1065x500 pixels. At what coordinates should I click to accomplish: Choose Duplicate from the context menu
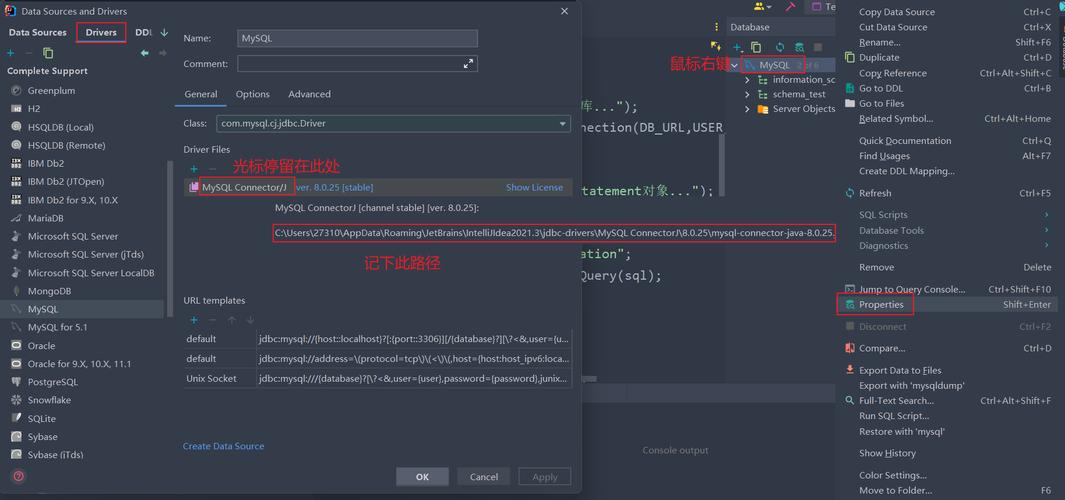click(x=947, y=58)
